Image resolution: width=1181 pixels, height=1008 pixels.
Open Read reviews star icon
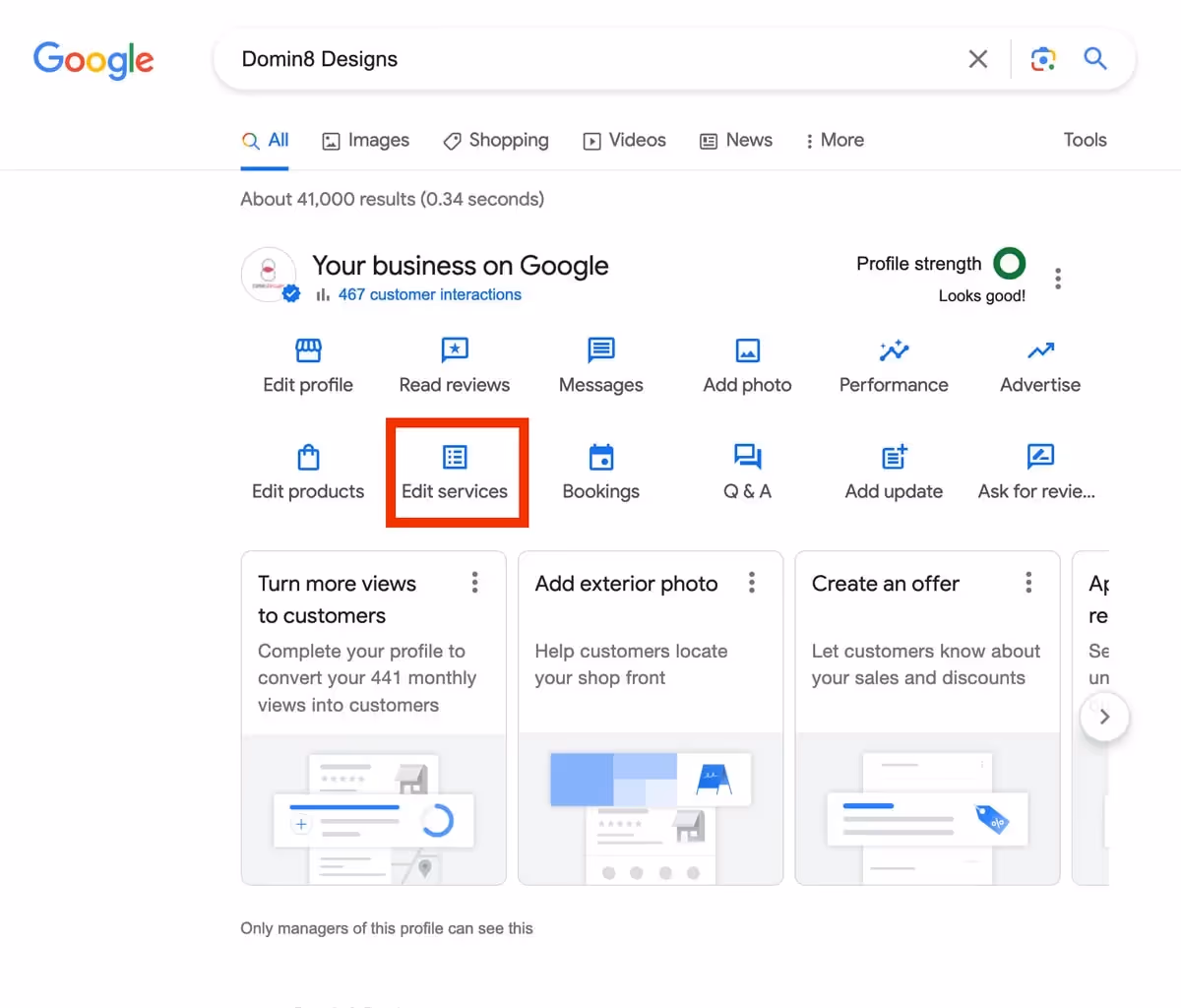click(x=455, y=350)
